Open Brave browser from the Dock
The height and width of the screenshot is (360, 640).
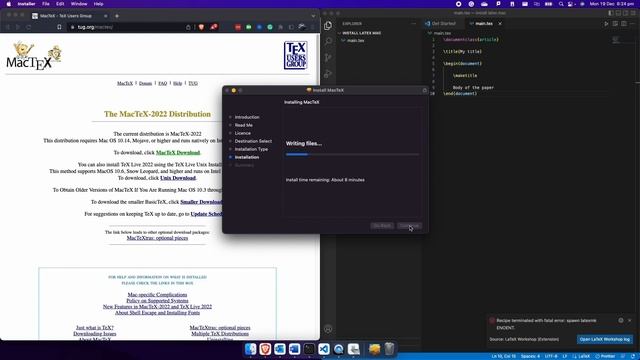click(x=265, y=349)
